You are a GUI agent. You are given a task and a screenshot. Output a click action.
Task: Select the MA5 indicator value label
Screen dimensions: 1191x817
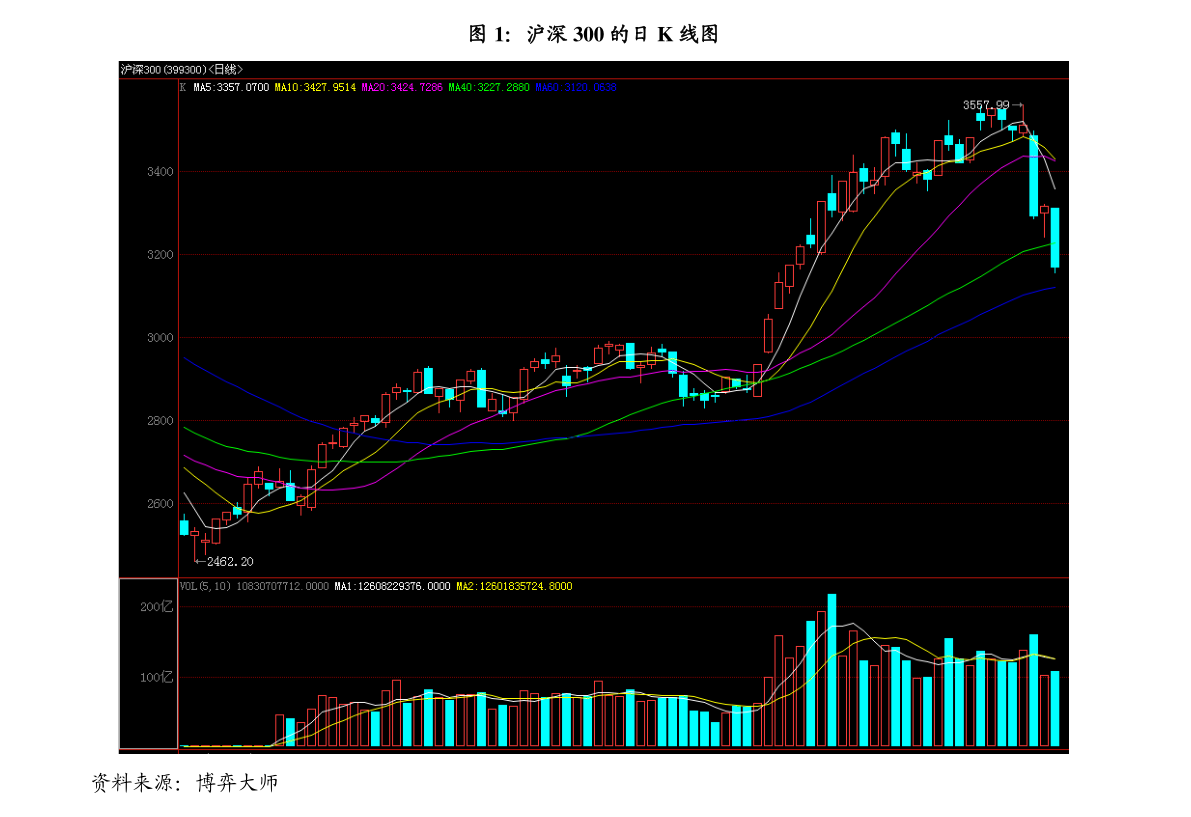(231, 87)
